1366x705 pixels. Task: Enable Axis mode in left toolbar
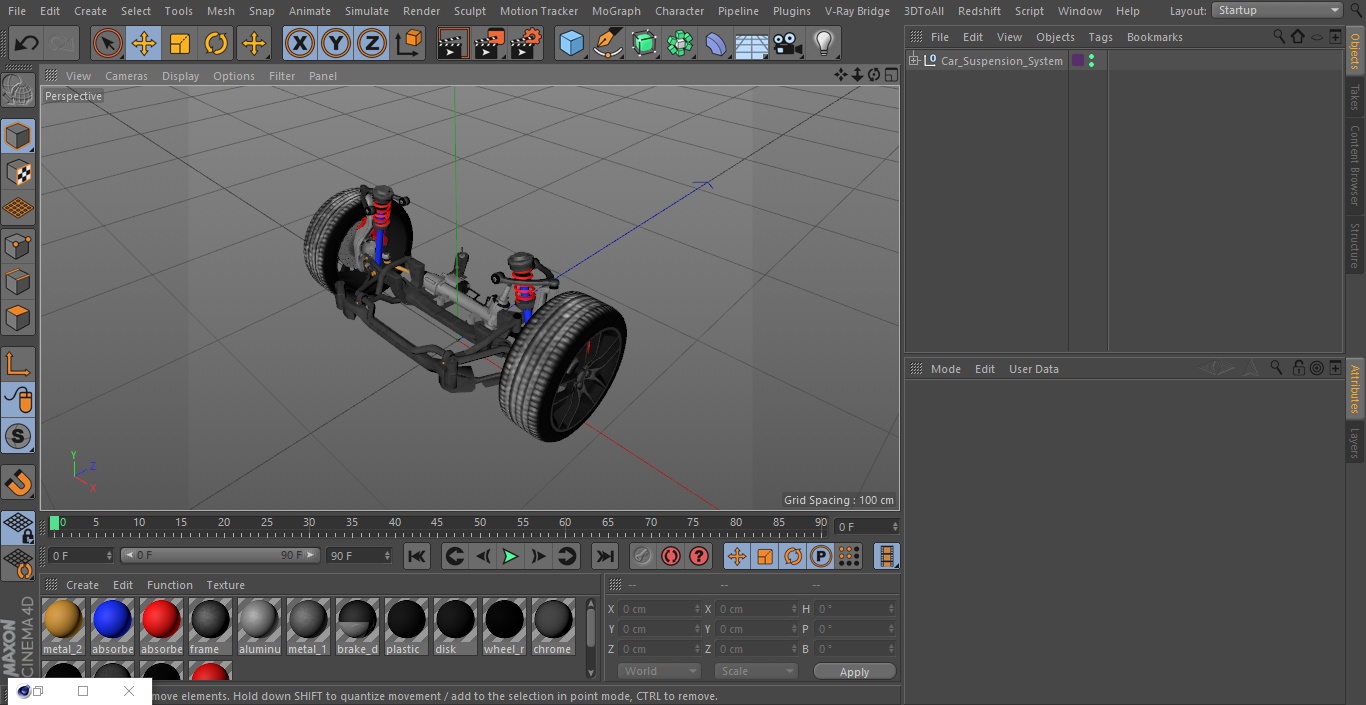(18, 364)
